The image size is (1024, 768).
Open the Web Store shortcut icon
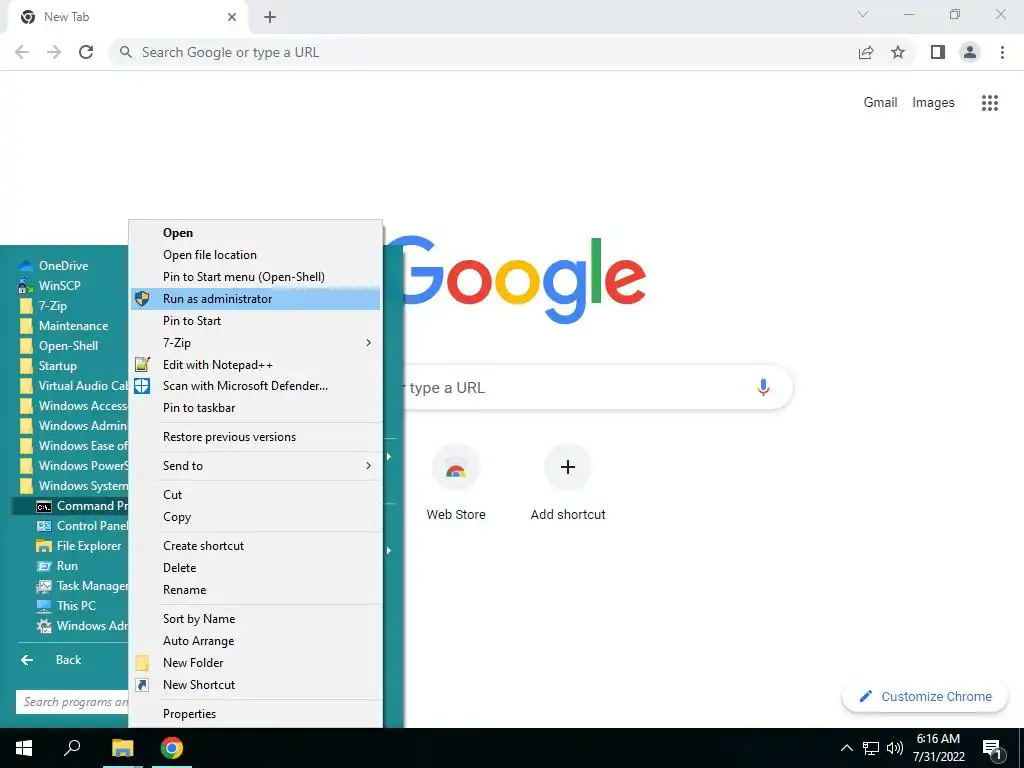(x=456, y=467)
